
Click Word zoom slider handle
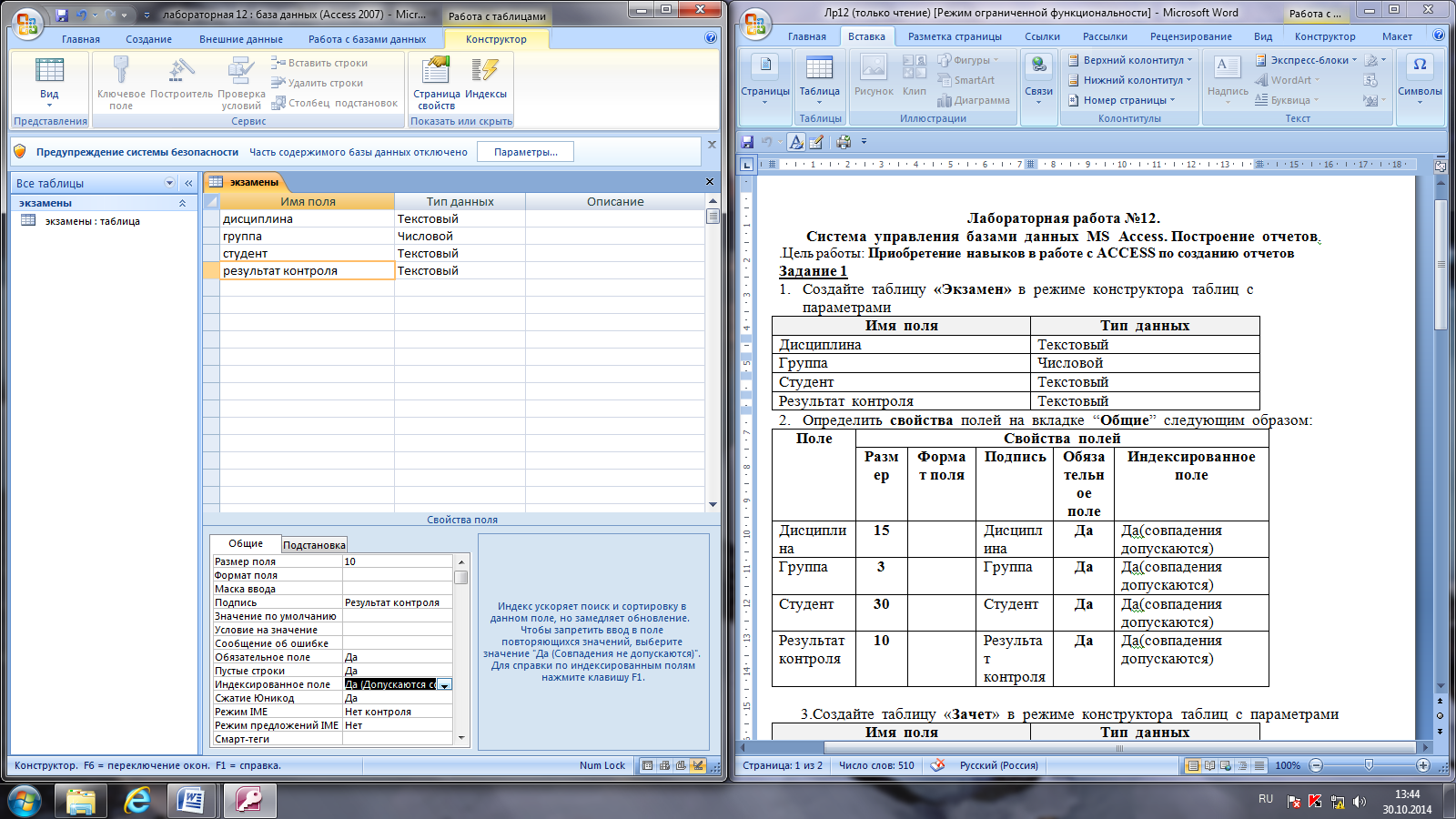(x=1369, y=765)
